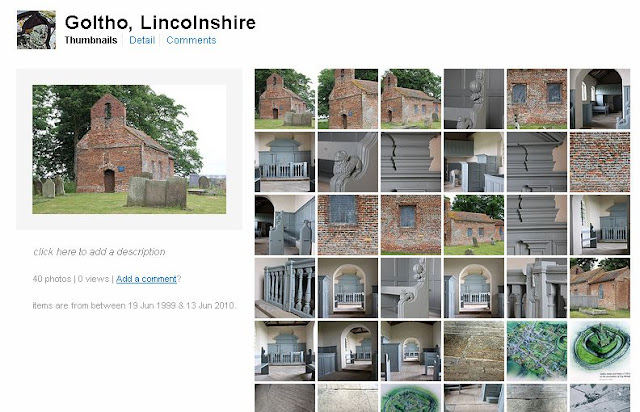The width and height of the screenshot is (640, 412).
Task: Open single brick window thumbnail in third row
Action: [x=411, y=225]
